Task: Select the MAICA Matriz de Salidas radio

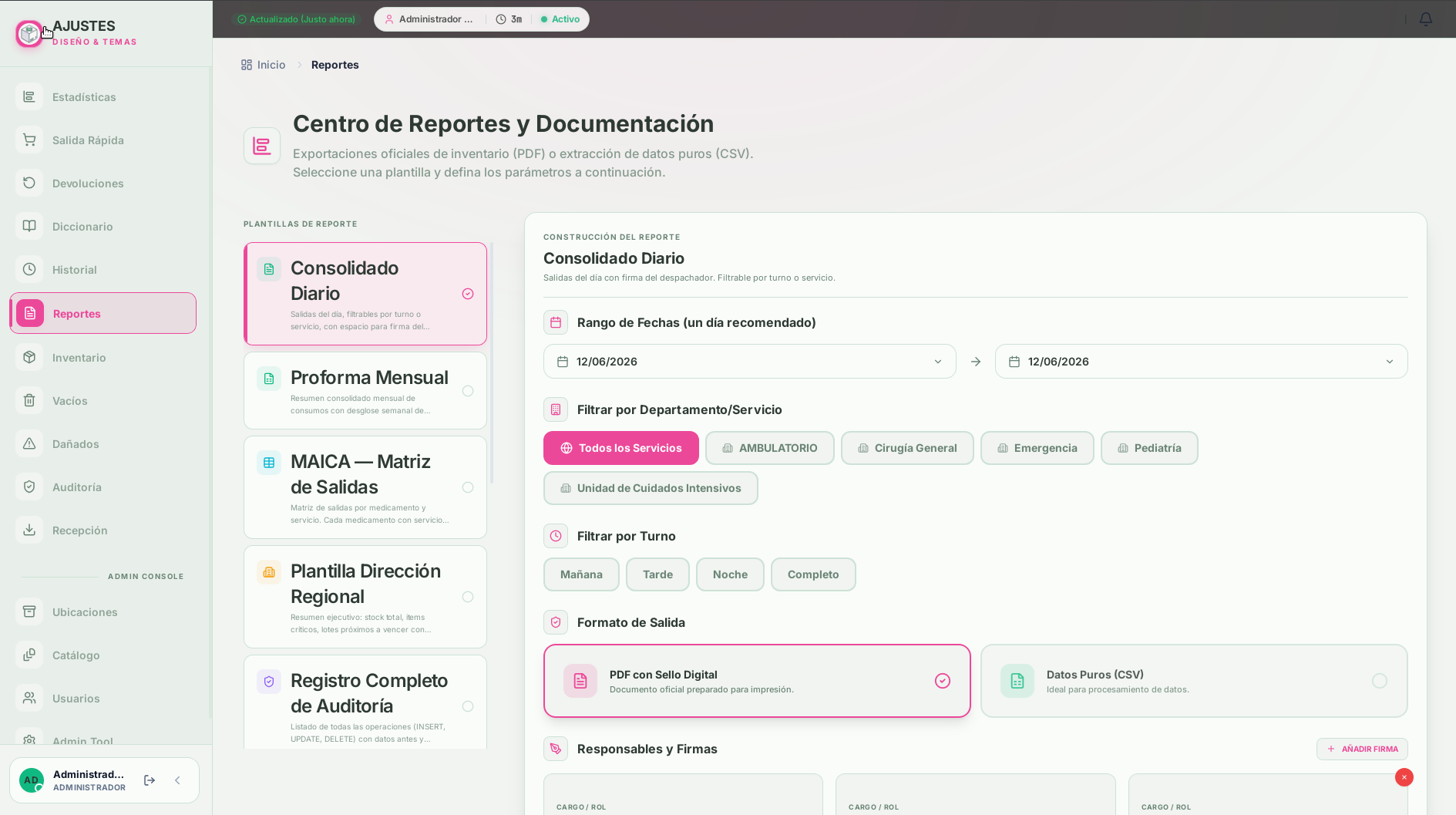Action: [x=468, y=487]
